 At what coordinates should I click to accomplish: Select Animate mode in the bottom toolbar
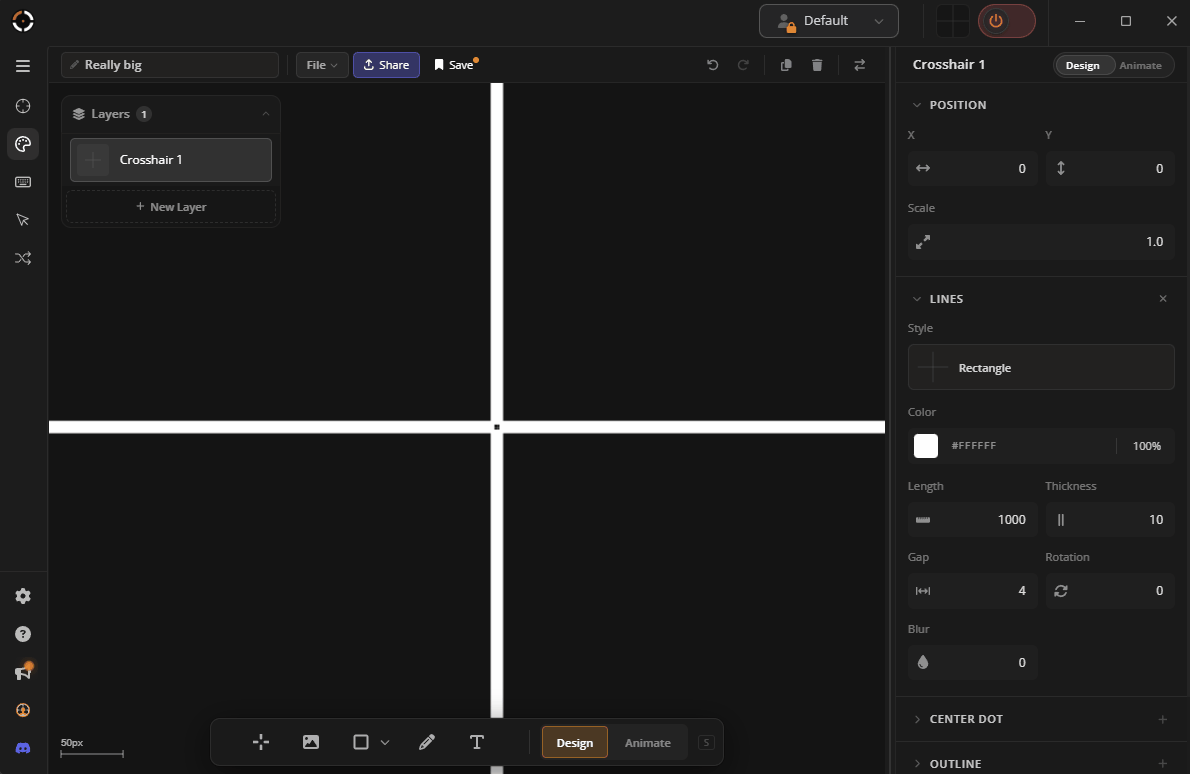(x=647, y=742)
